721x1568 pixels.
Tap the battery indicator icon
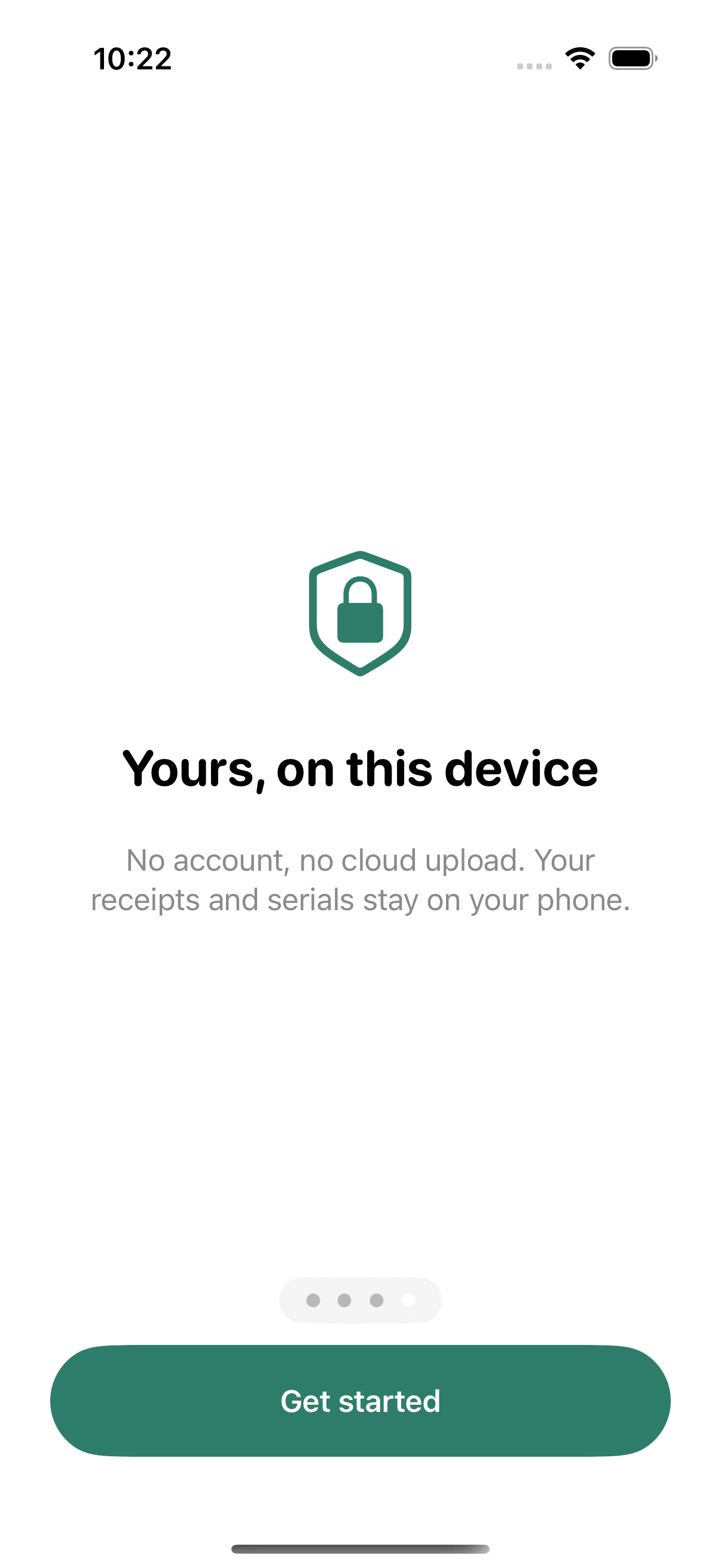(x=633, y=59)
